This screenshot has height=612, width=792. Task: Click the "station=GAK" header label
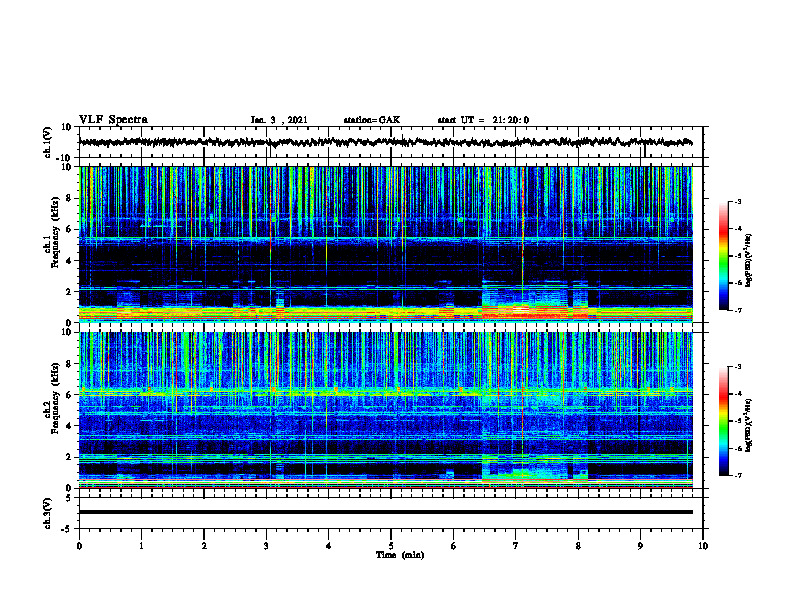pos(372,120)
